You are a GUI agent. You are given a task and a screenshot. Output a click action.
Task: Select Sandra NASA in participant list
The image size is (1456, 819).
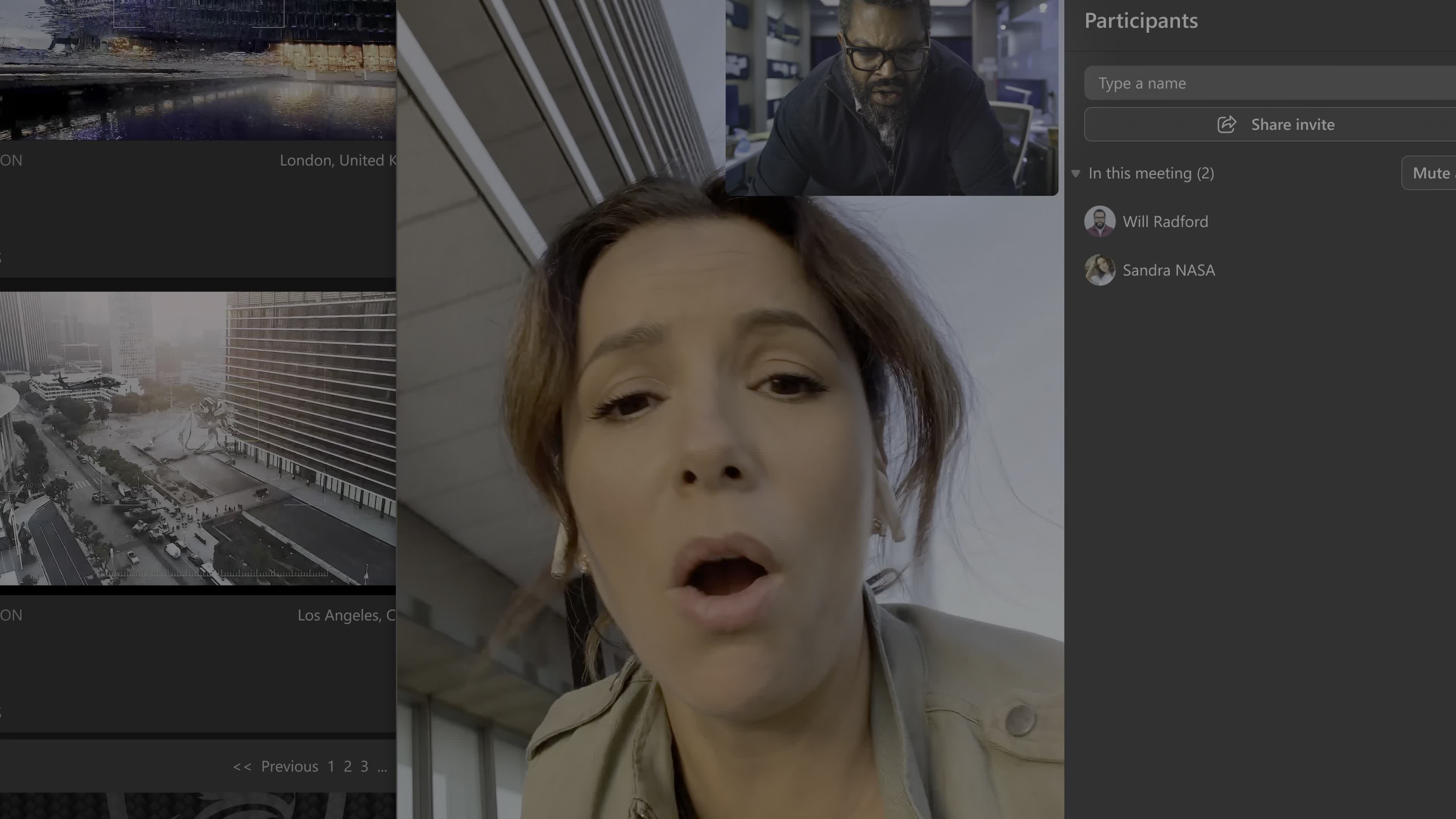point(1168,270)
